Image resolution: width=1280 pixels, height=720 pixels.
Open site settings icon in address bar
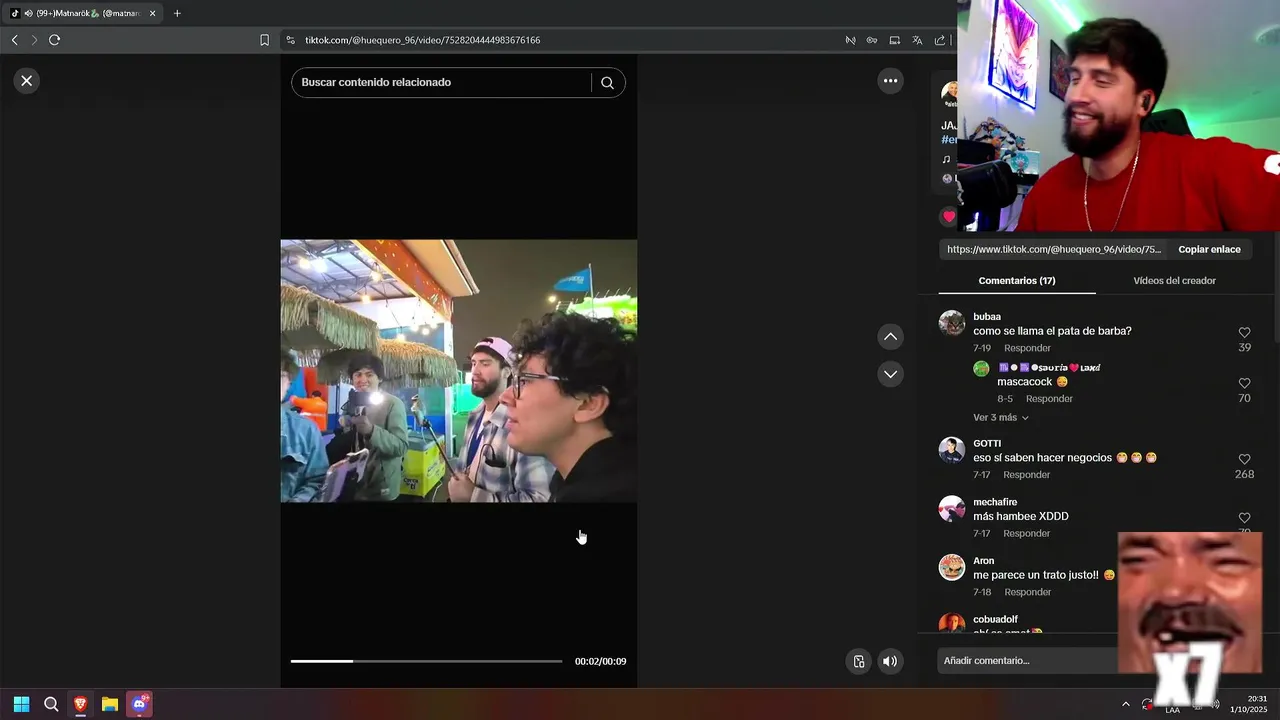(290, 40)
